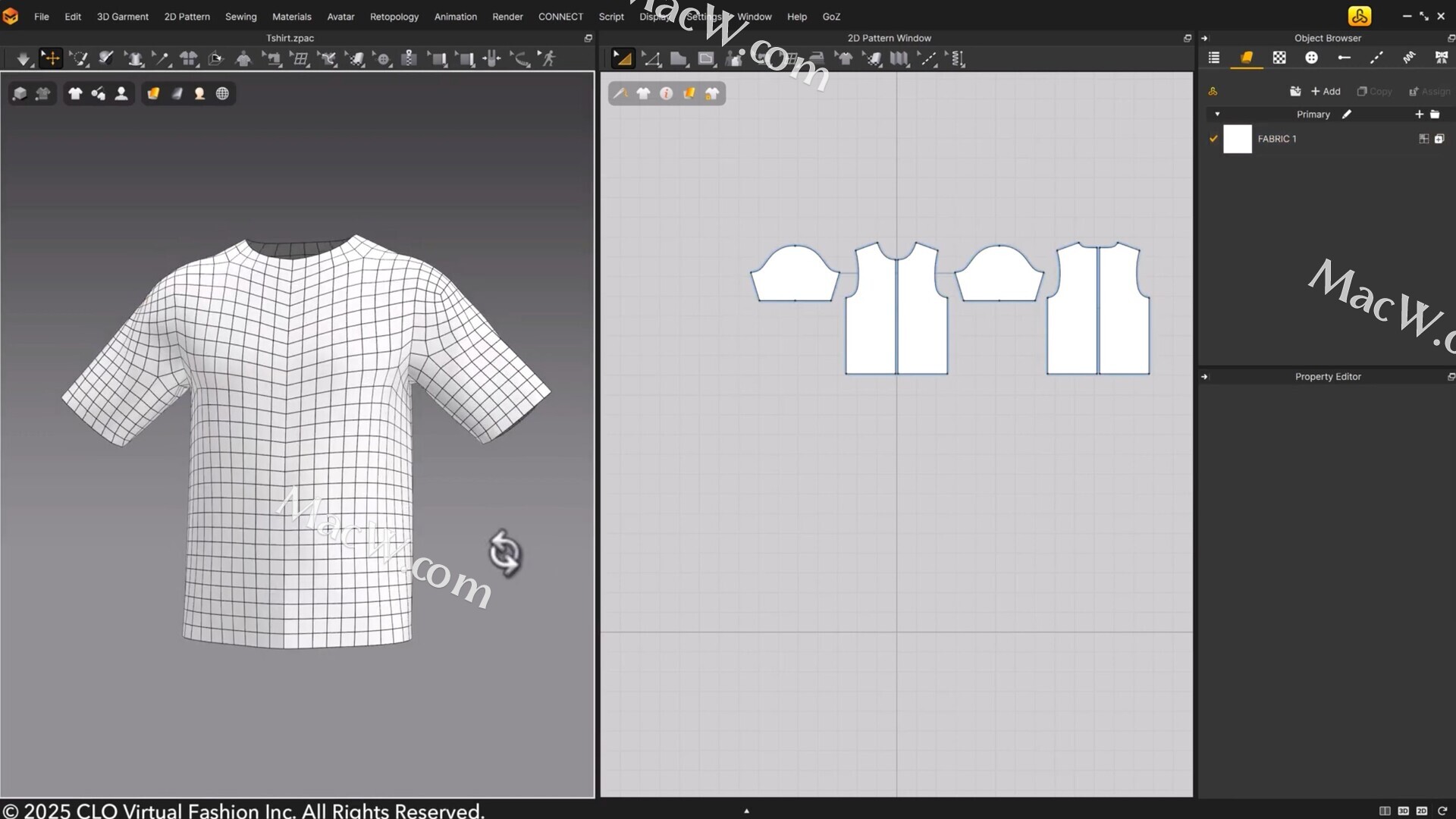The height and width of the screenshot is (819, 1456).
Task: Open the Retopology menu
Action: pos(394,17)
